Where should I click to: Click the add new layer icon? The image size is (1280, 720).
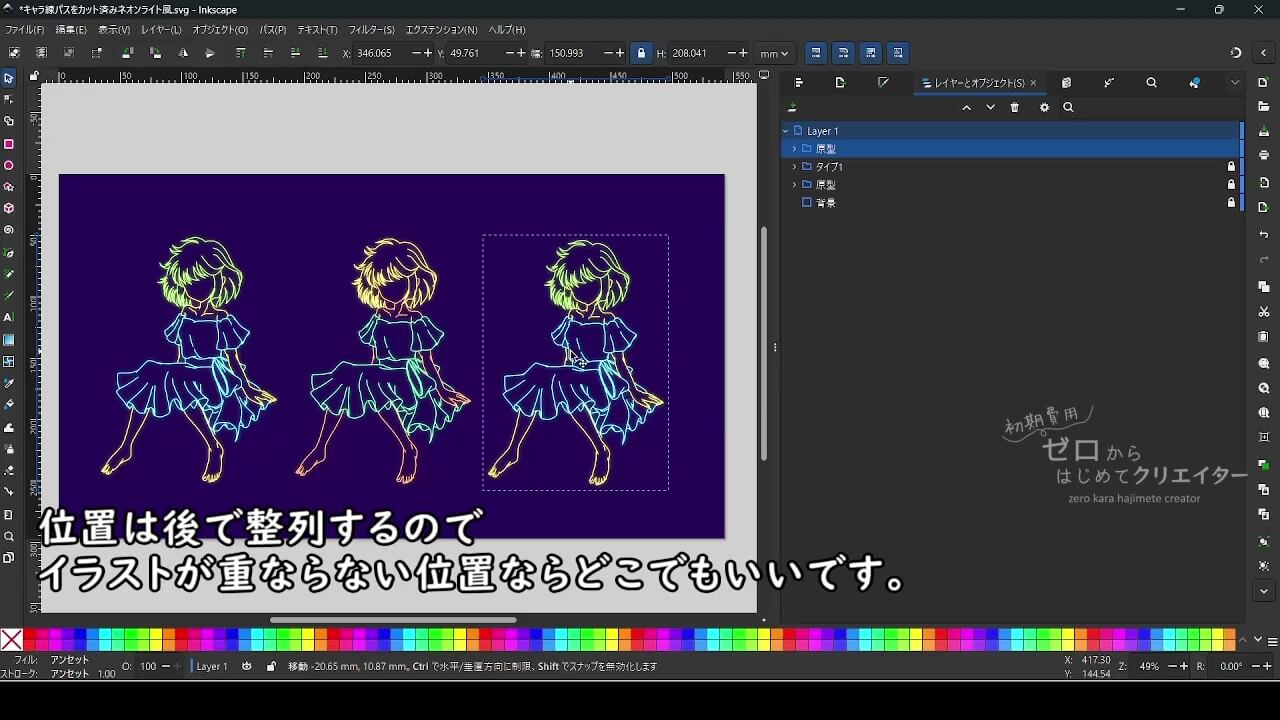coord(793,108)
